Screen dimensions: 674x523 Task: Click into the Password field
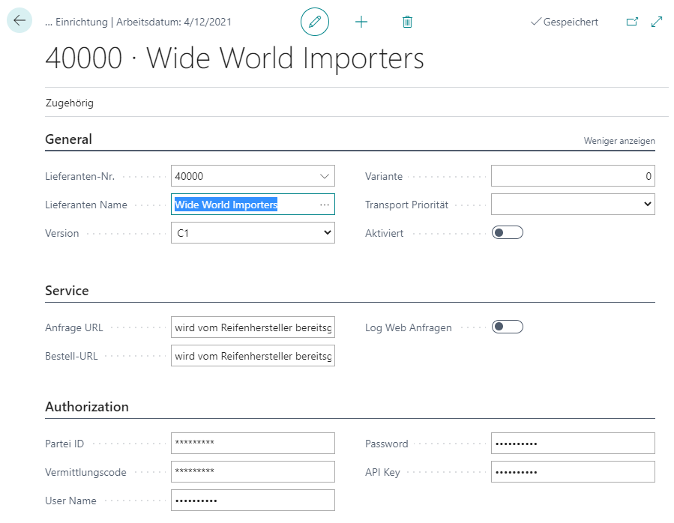click(573, 443)
